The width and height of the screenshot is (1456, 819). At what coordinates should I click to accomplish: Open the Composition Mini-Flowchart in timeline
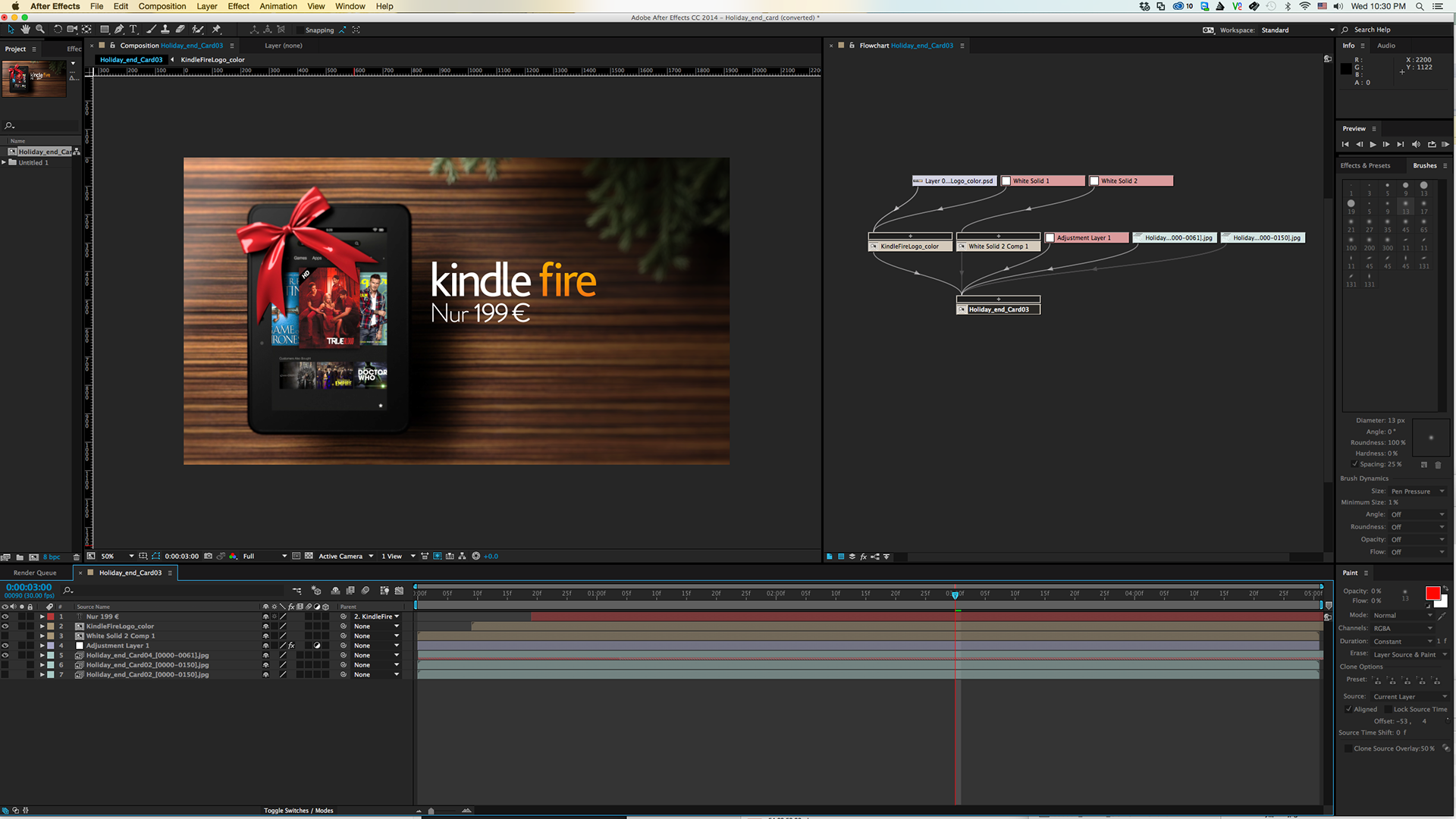[x=297, y=590]
